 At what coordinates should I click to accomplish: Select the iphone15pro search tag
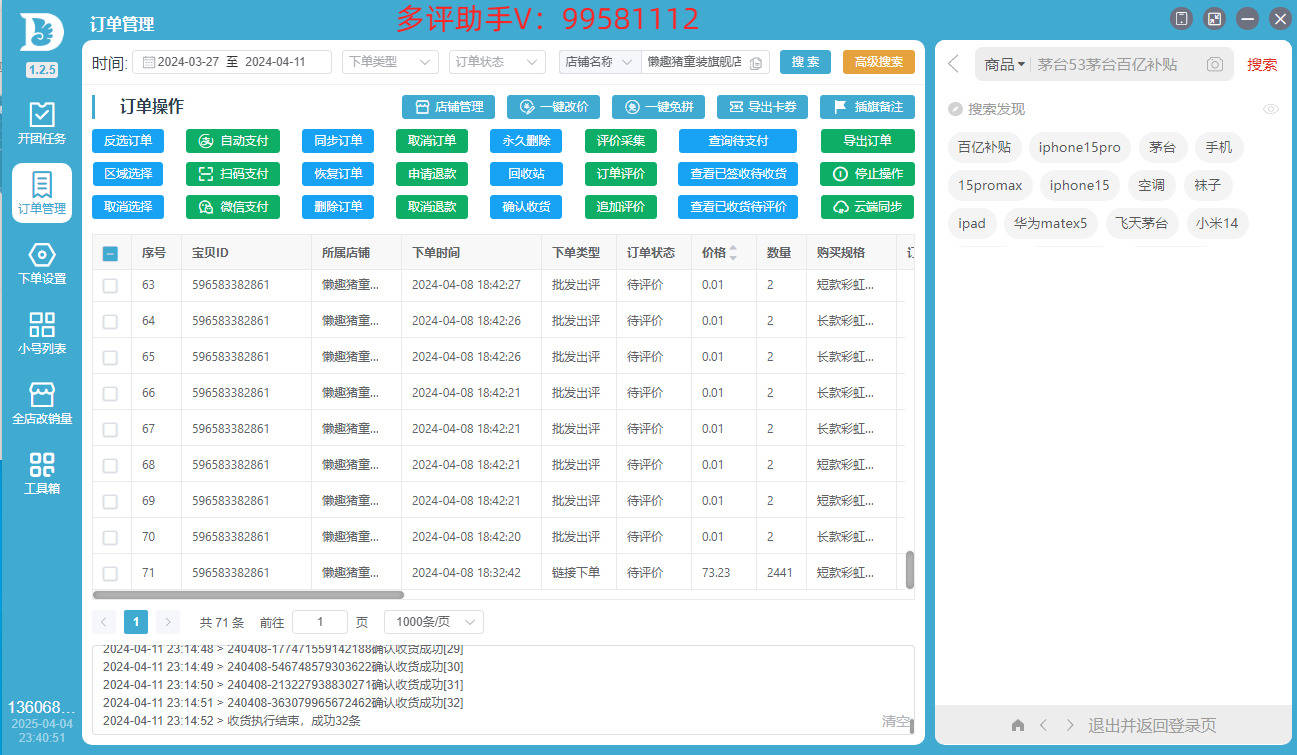[x=1079, y=148]
